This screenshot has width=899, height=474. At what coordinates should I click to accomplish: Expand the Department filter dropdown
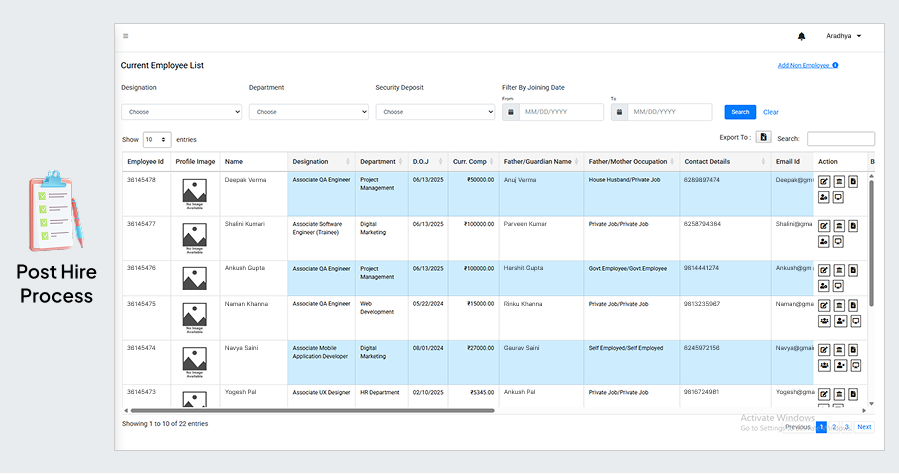coord(308,112)
